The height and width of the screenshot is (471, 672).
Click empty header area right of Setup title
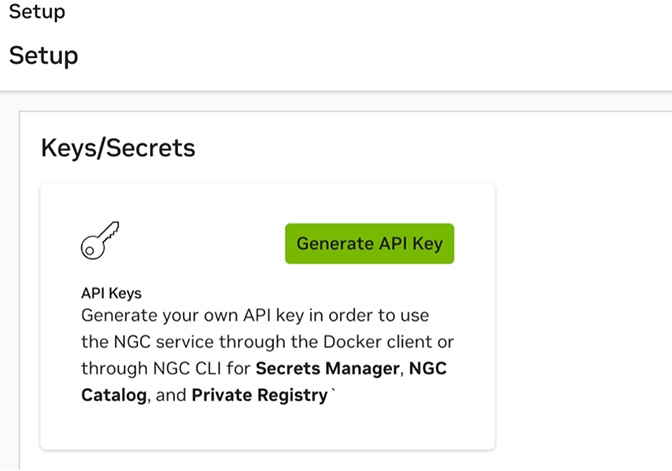click(400, 55)
